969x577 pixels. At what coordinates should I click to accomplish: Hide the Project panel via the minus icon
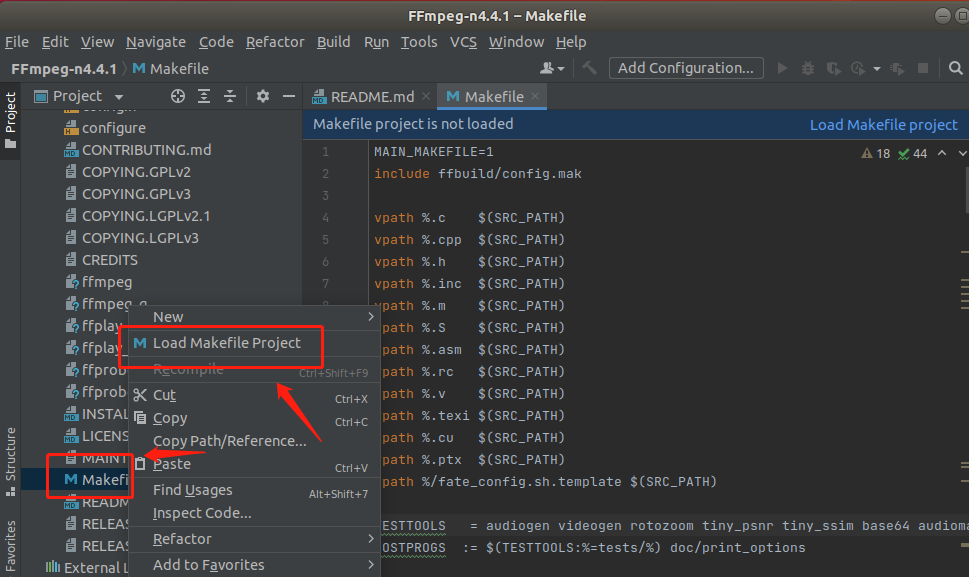coord(288,96)
